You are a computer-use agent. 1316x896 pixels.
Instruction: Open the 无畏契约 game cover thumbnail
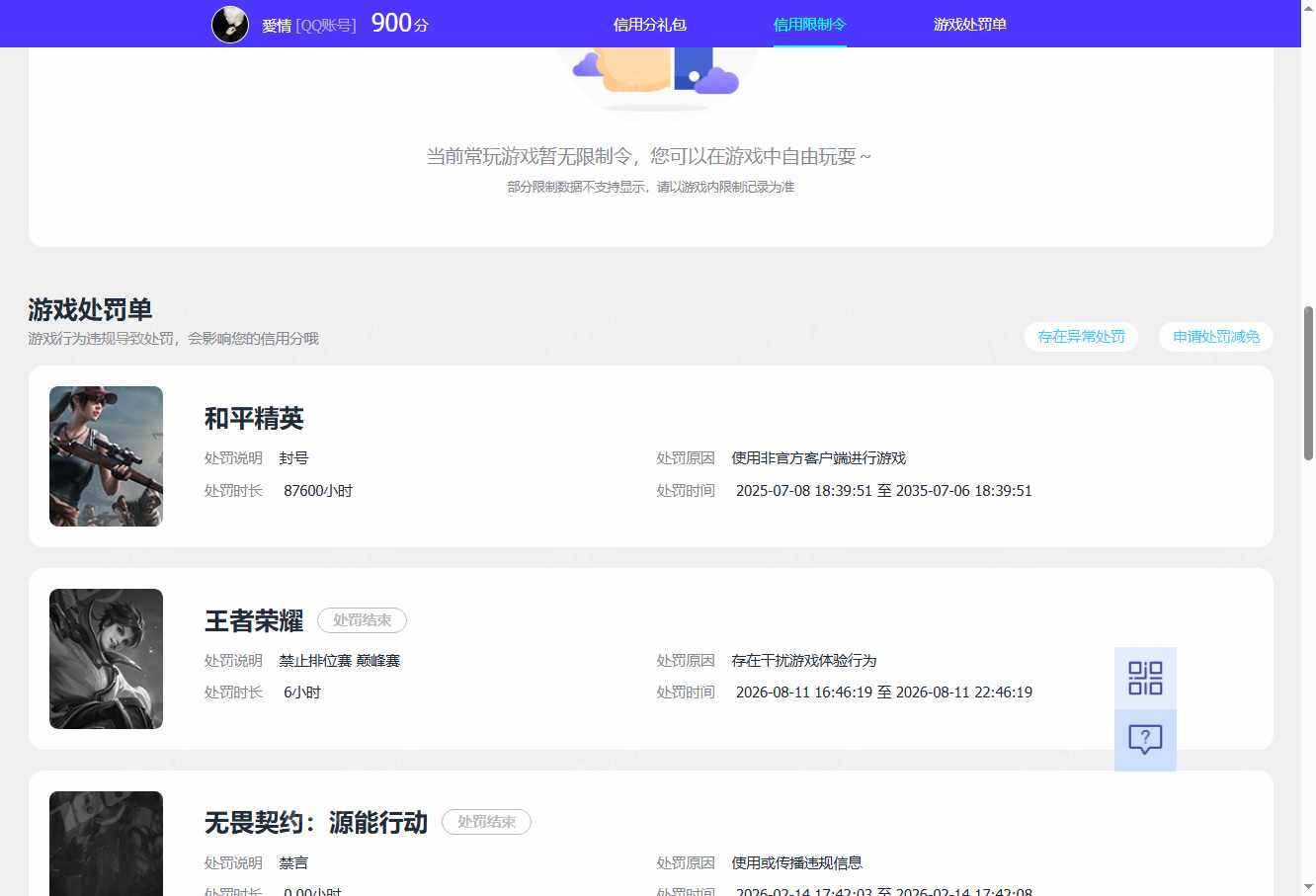(106, 844)
